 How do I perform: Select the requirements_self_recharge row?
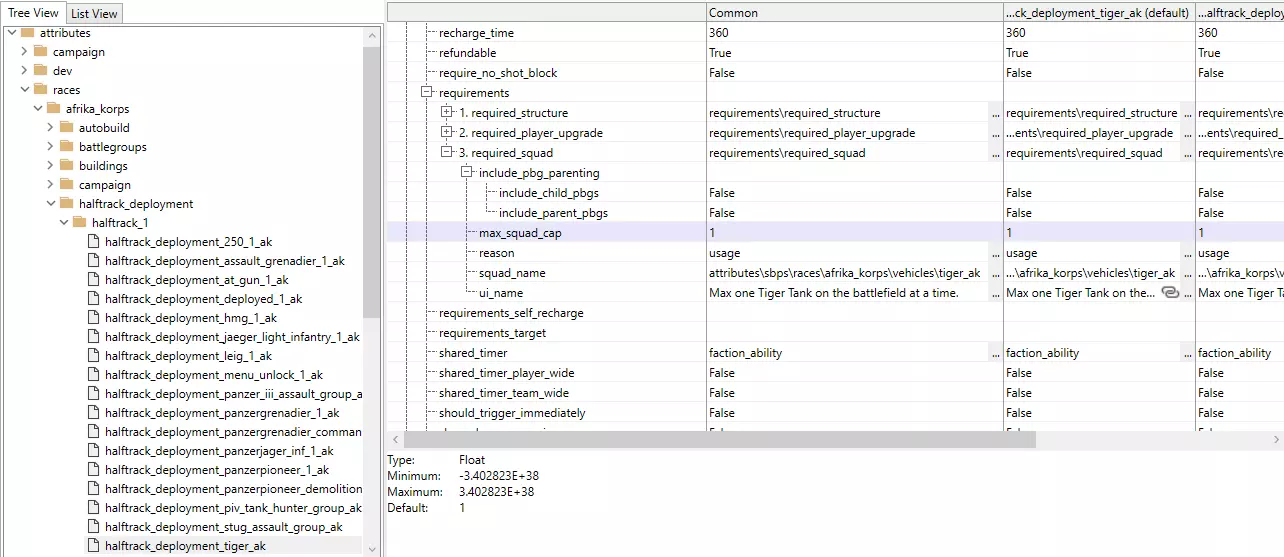tap(511, 313)
